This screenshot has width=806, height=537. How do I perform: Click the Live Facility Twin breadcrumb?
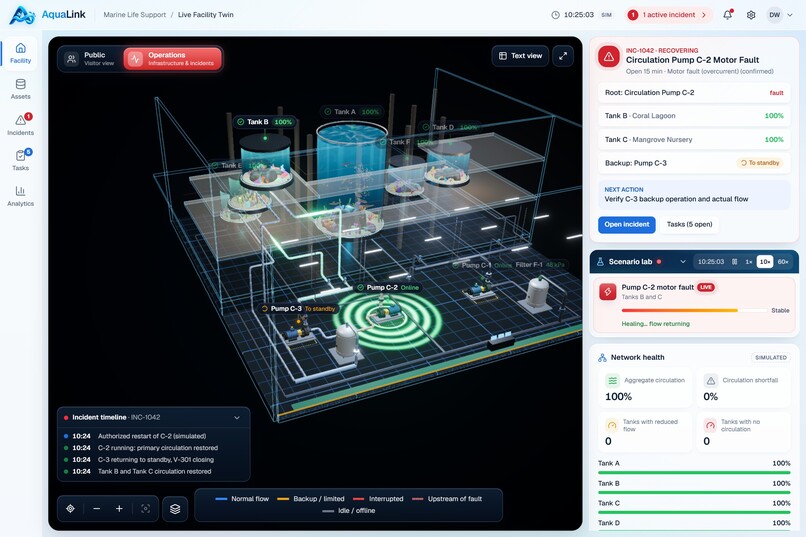click(x=206, y=15)
